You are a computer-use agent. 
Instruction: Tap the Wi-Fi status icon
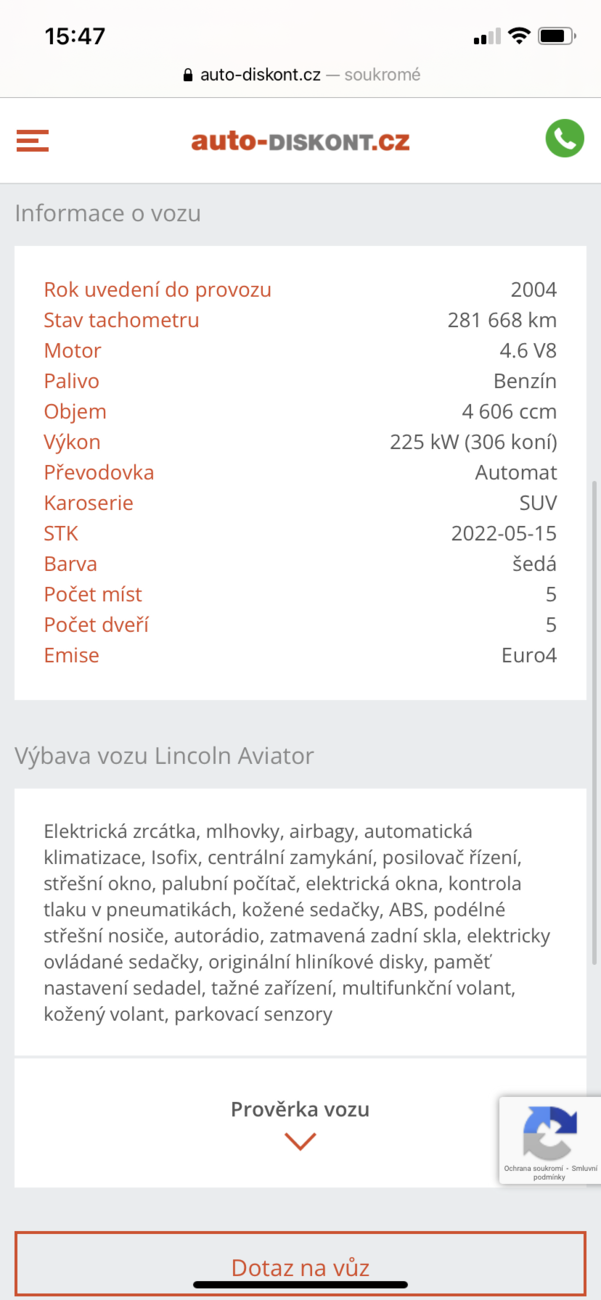(x=518, y=36)
